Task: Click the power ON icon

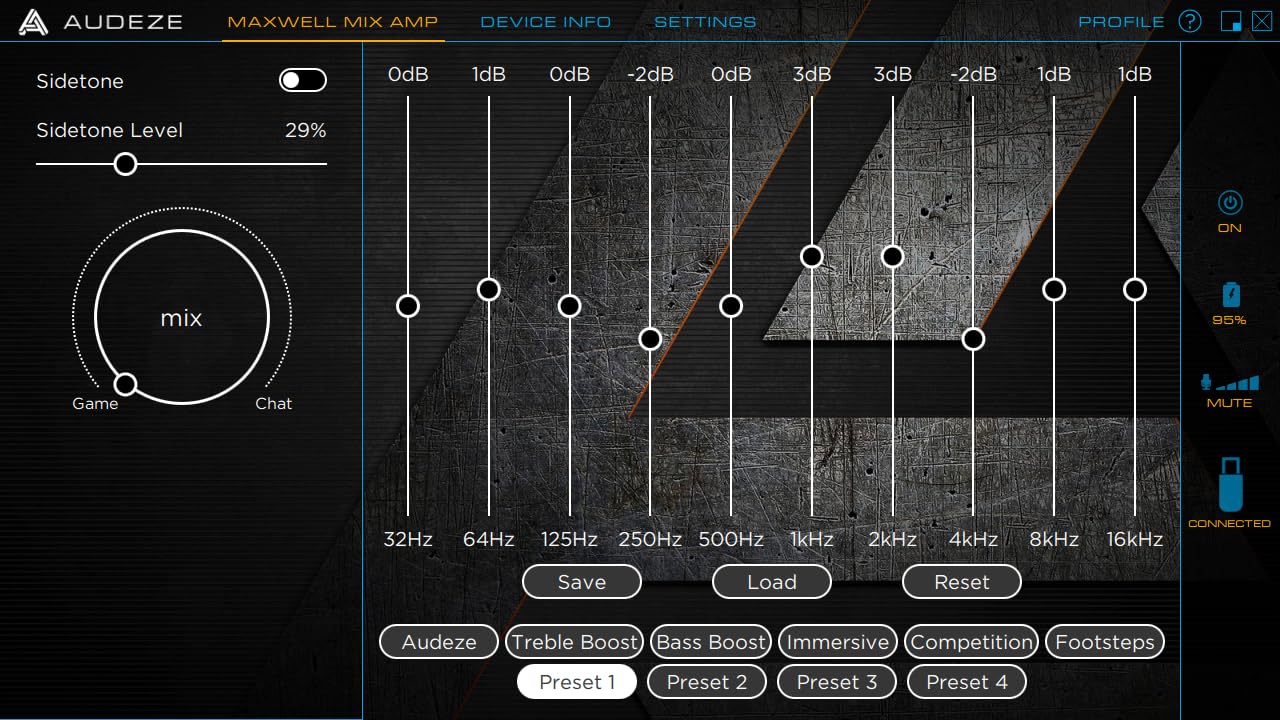Action: click(1230, 203)
